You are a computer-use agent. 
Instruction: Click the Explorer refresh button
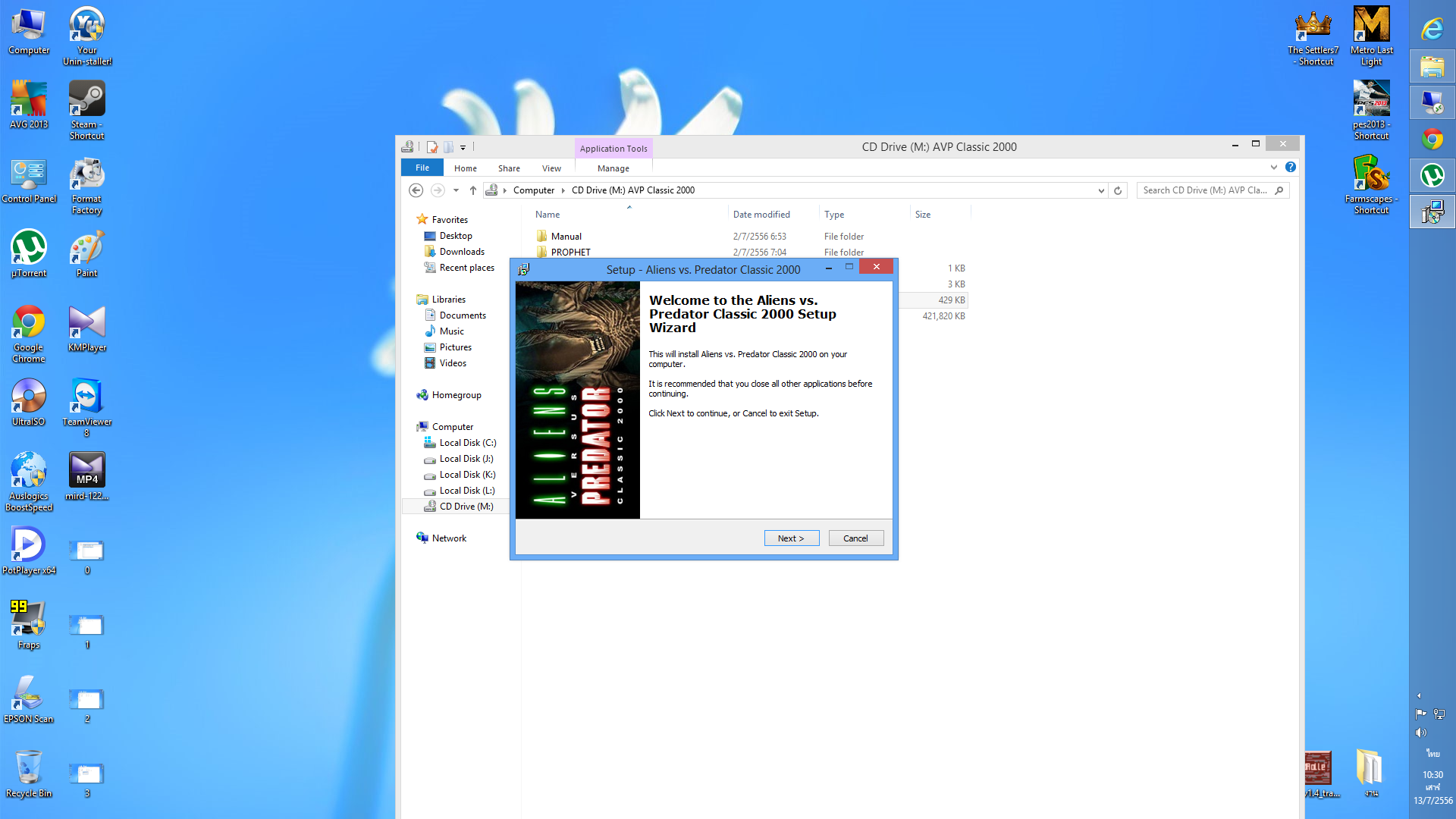point(1118,190)
